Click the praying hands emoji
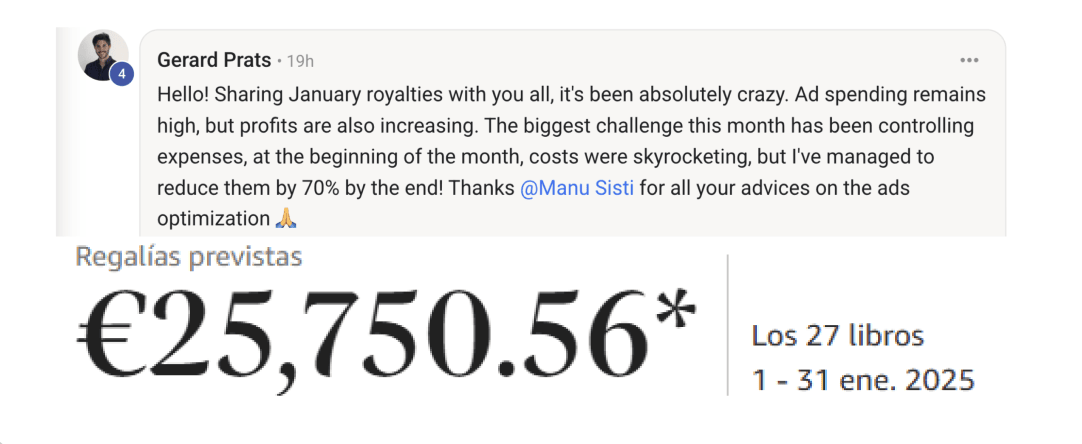The height and width of the screenshot is (444, 1082). (x=285, y=218)
